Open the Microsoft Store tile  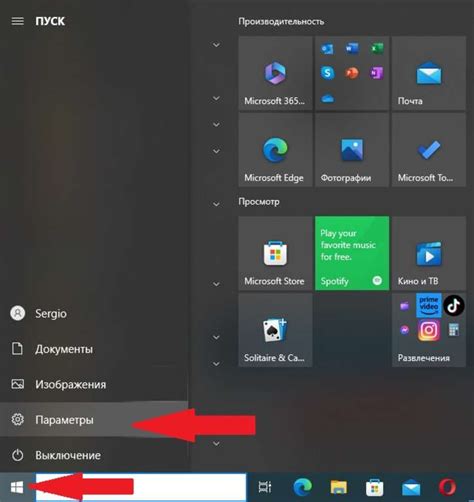point(275,253)
